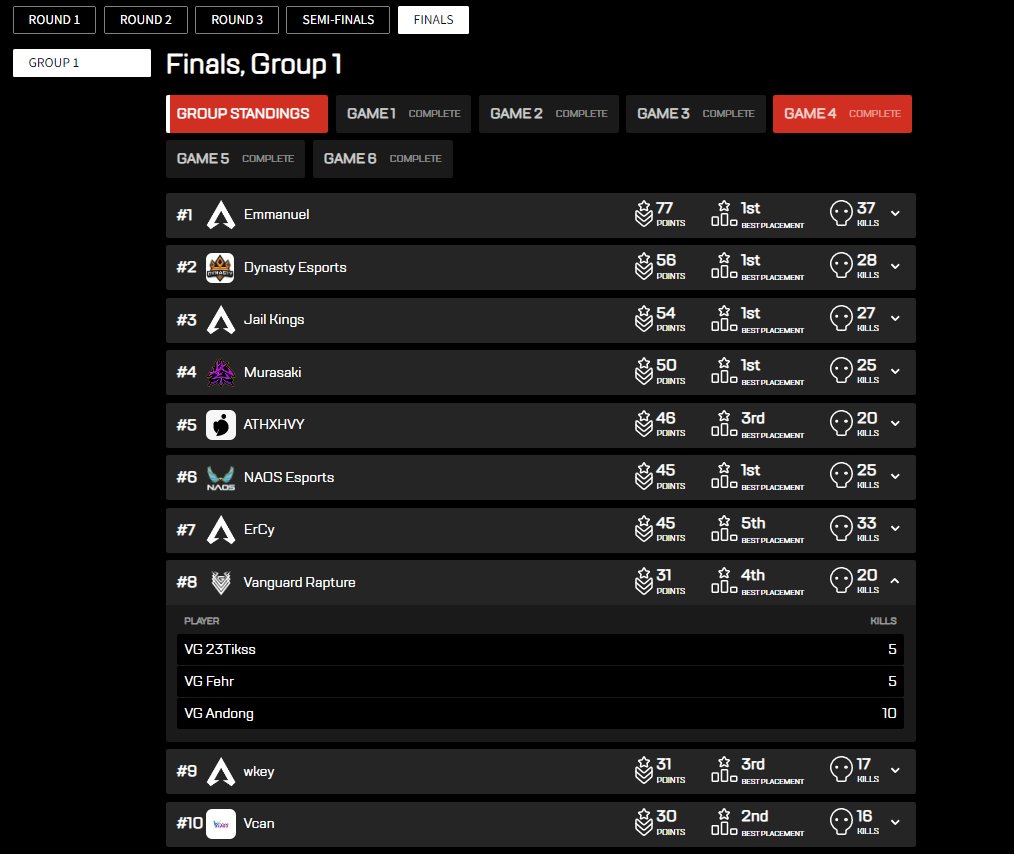Viewport: 1014px width, 854px height.
Task: View GAME 4 results
Action: pos(843,114)
